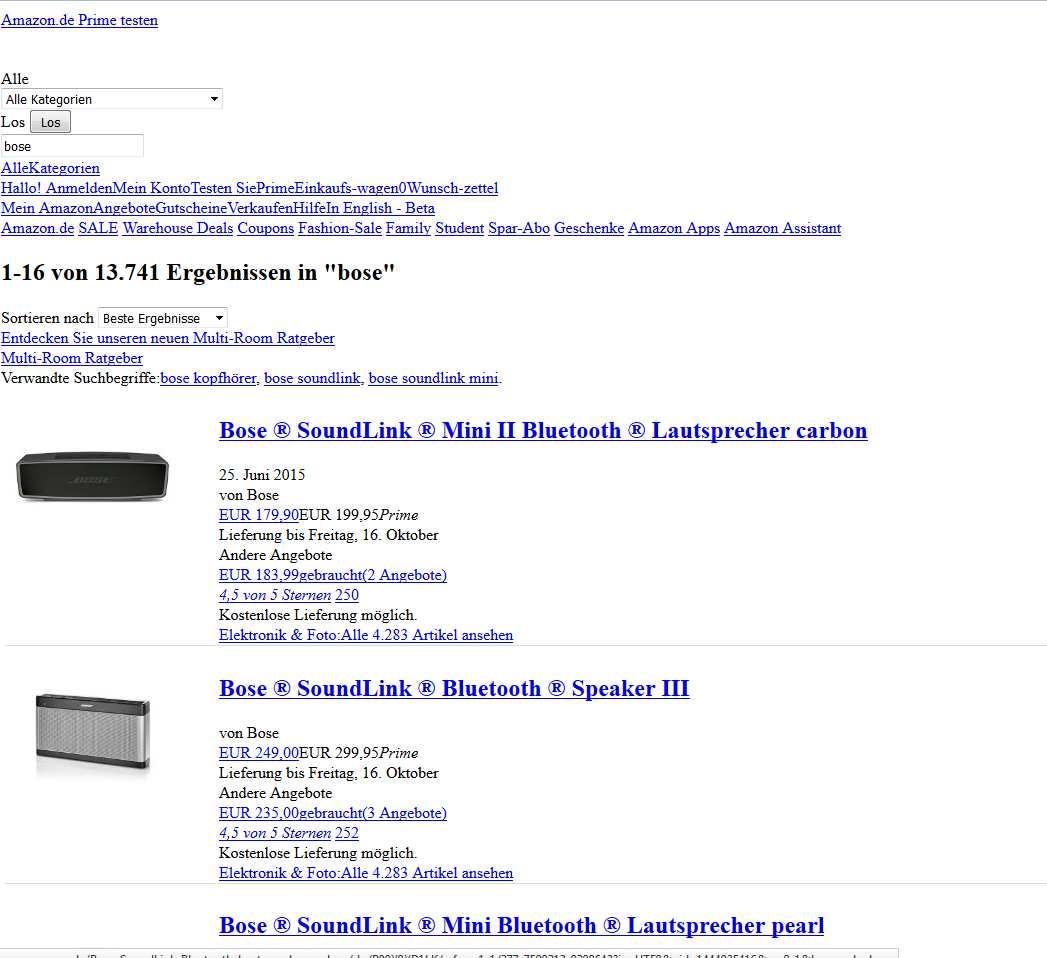Open the Spar-Abo link

[x=519, y=228]
